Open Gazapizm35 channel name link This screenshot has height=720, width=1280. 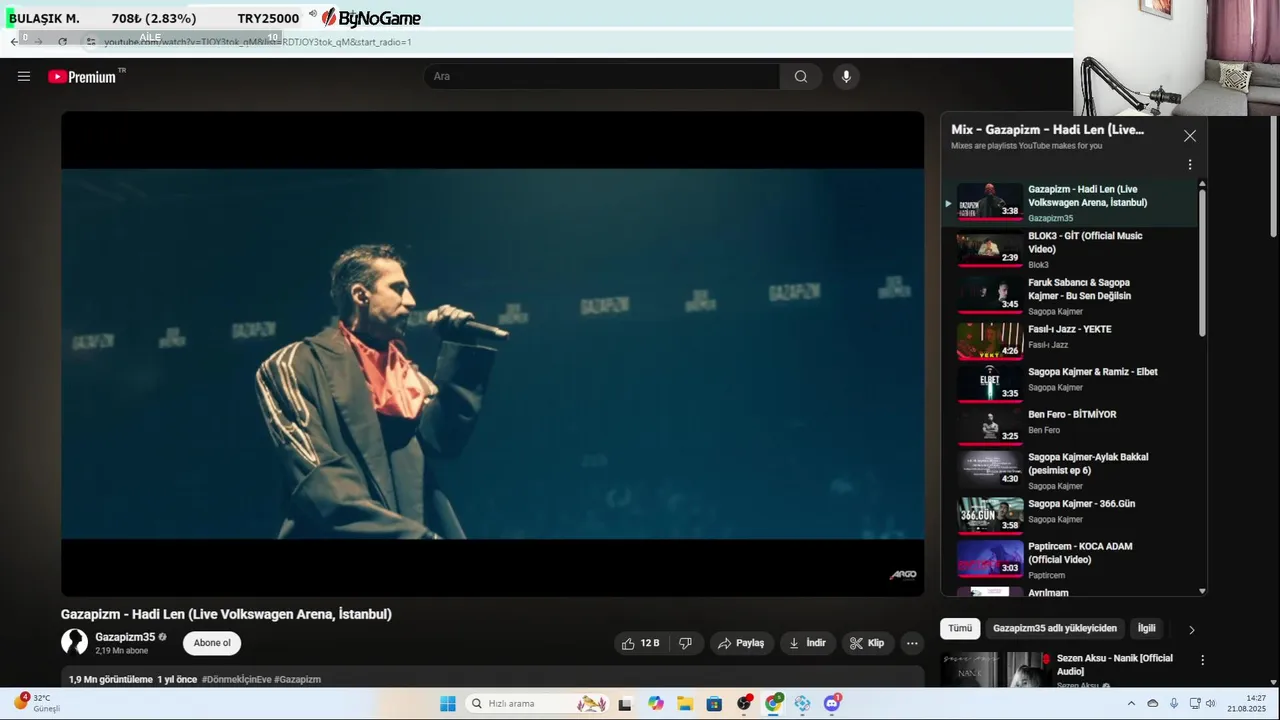[125, 637]
